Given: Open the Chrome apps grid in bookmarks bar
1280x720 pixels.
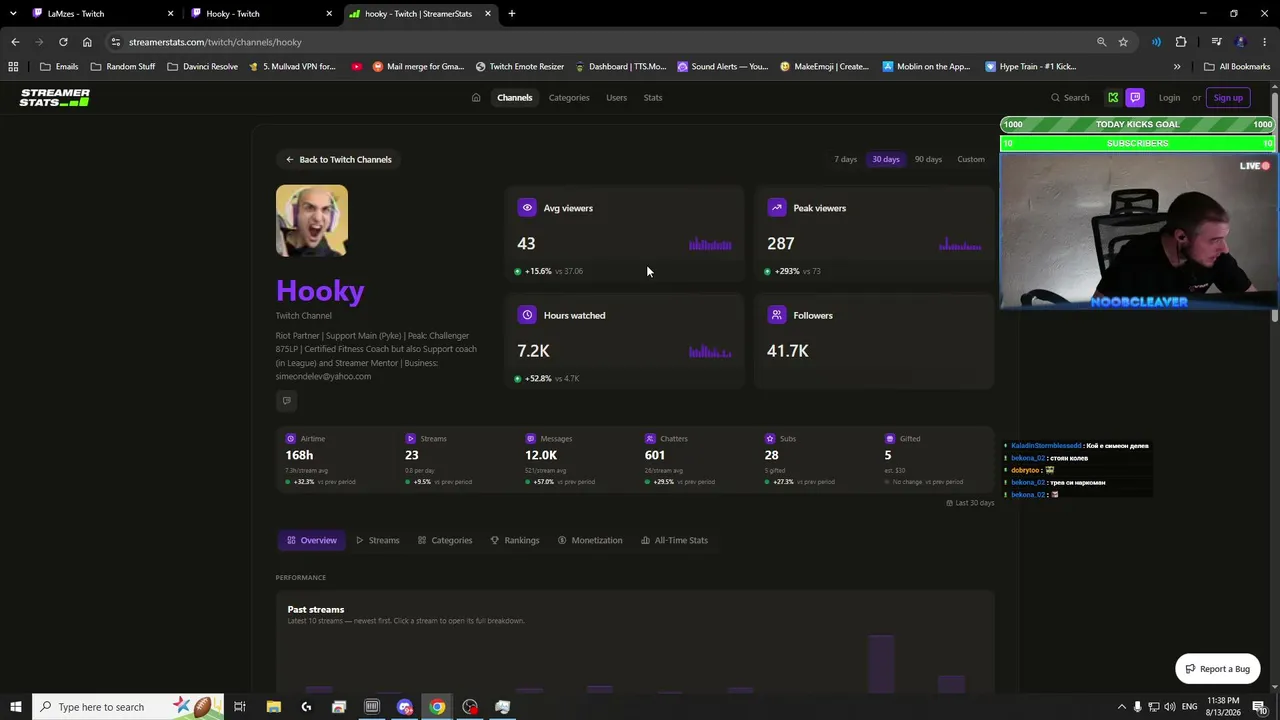Looking at the screenshot, I should point(13,67).
